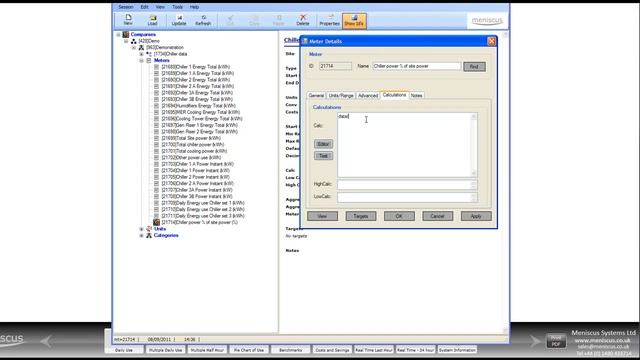Click the Calc box vertical scrollbar
This screenshot has width=640, height=360.
(473, 145)
